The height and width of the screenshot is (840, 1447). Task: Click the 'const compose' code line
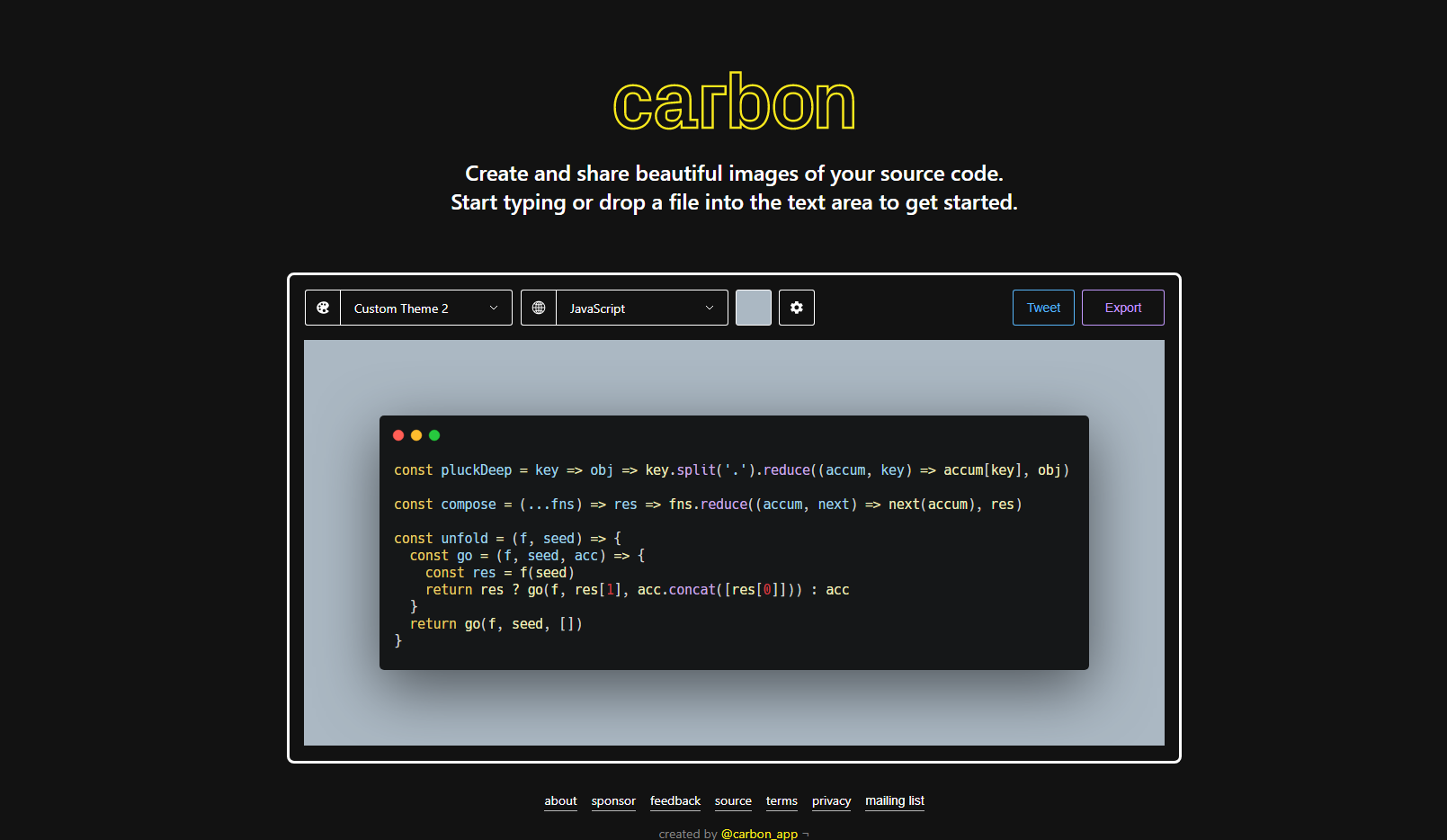point(708,505)
